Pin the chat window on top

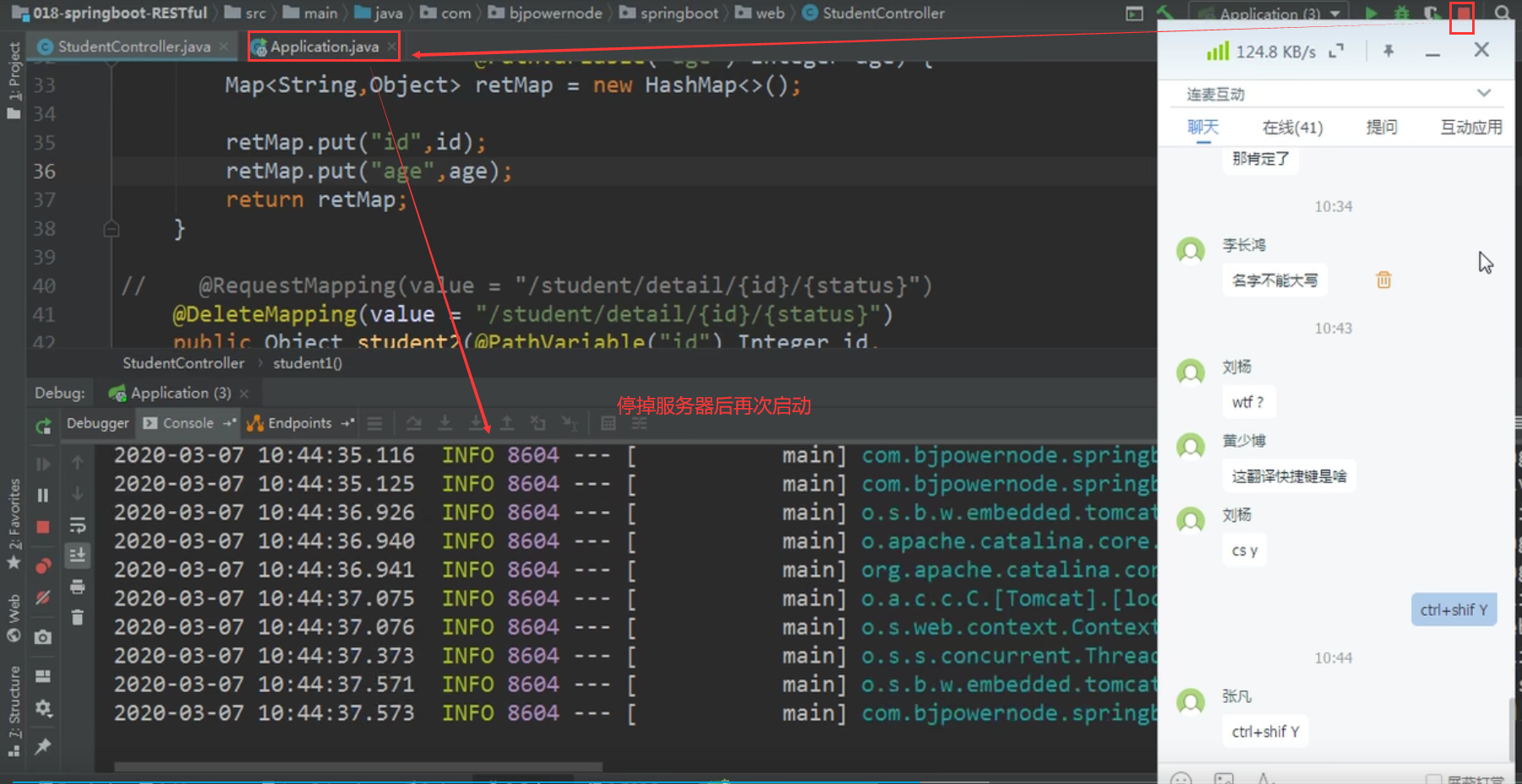point(1388,52)
